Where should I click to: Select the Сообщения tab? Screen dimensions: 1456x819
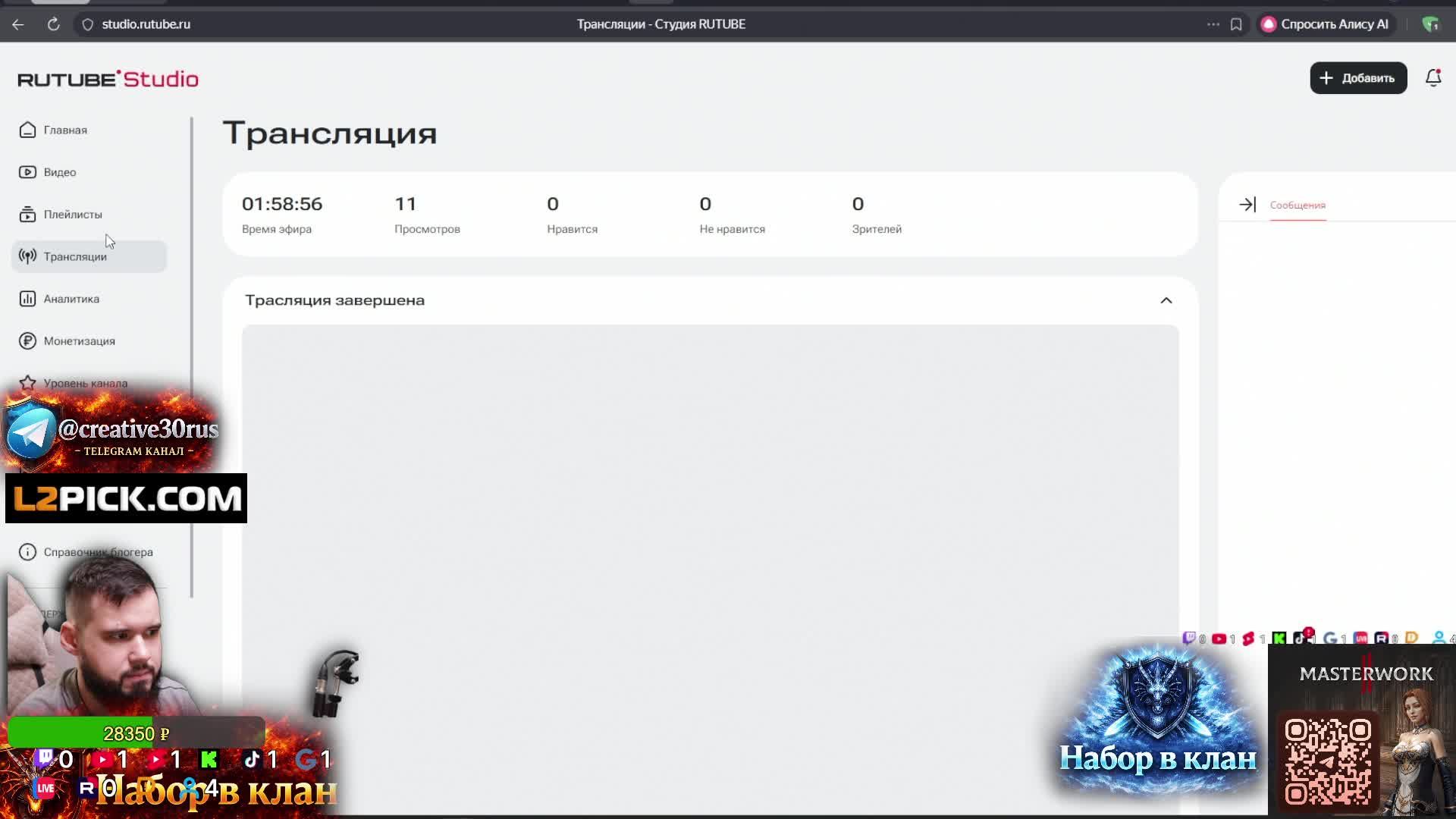click(x=1298, y=206)
